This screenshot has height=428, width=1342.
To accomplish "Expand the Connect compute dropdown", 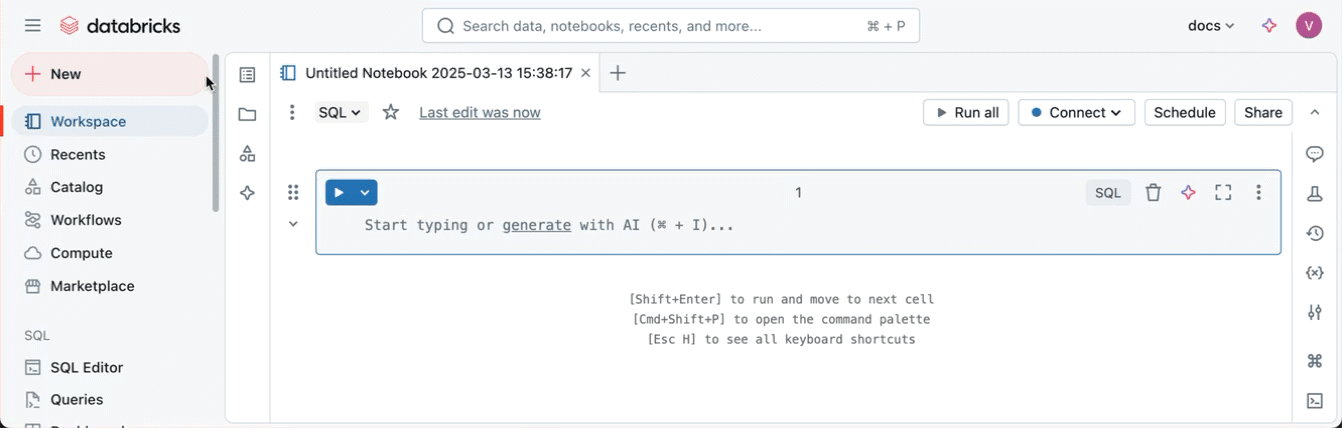I will 1076,113.
